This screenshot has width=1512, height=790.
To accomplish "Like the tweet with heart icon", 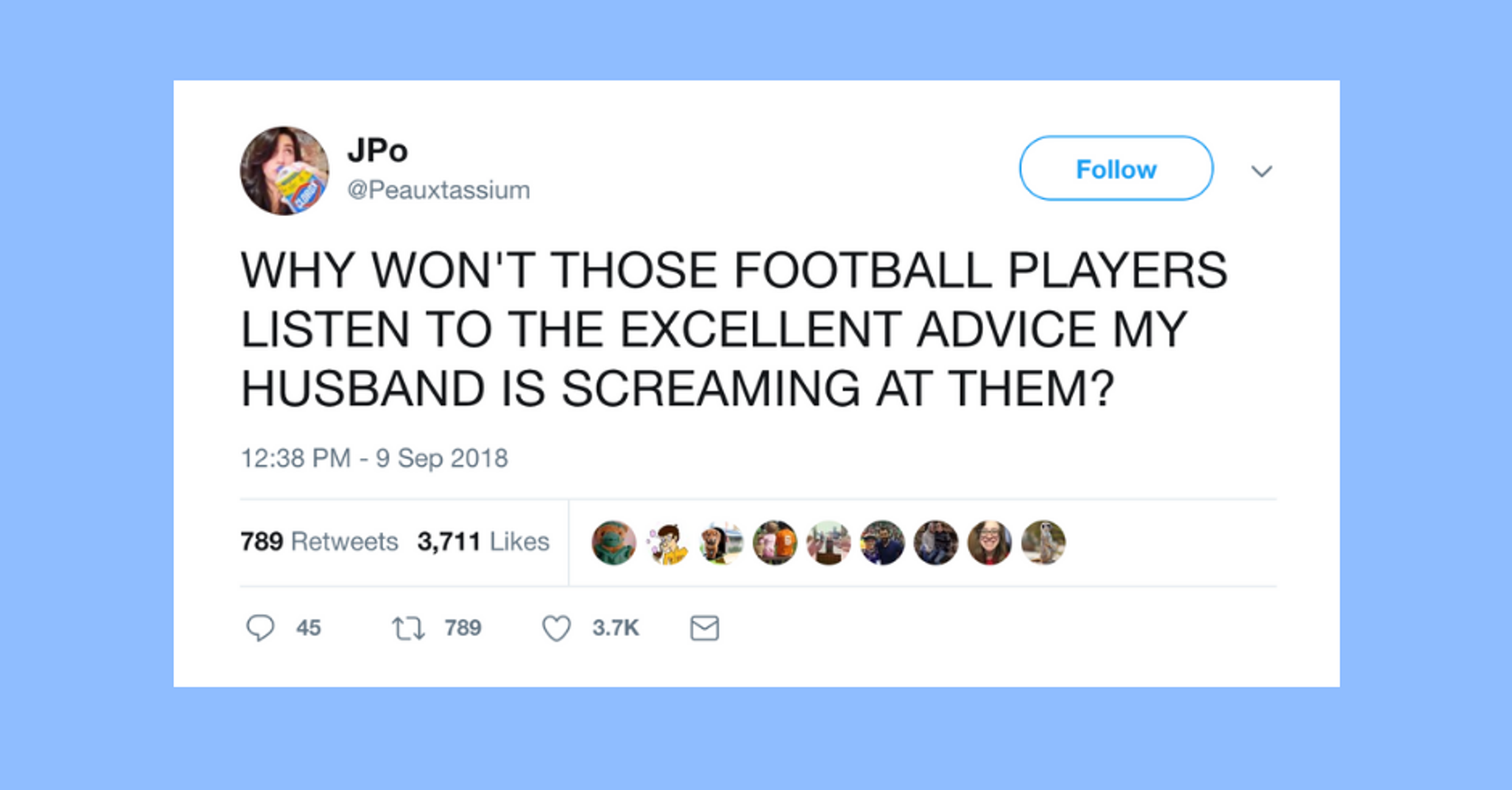I will 557,629.
